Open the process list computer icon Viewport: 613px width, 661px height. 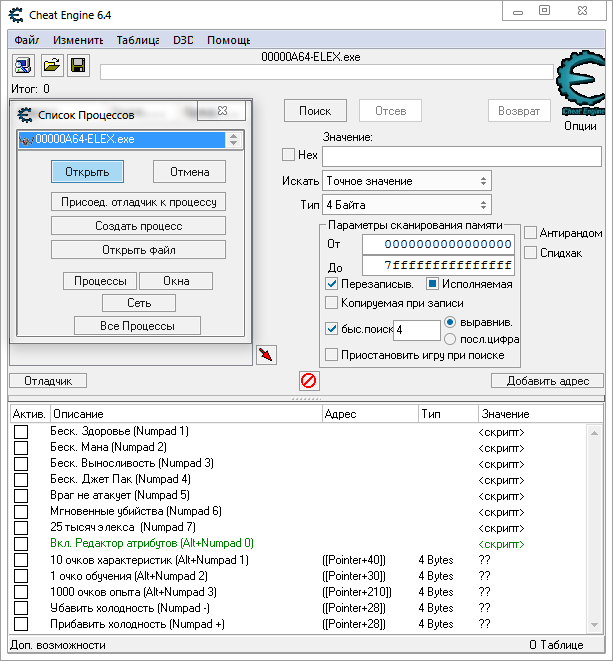pyautogui.click(x=23, y=65)
